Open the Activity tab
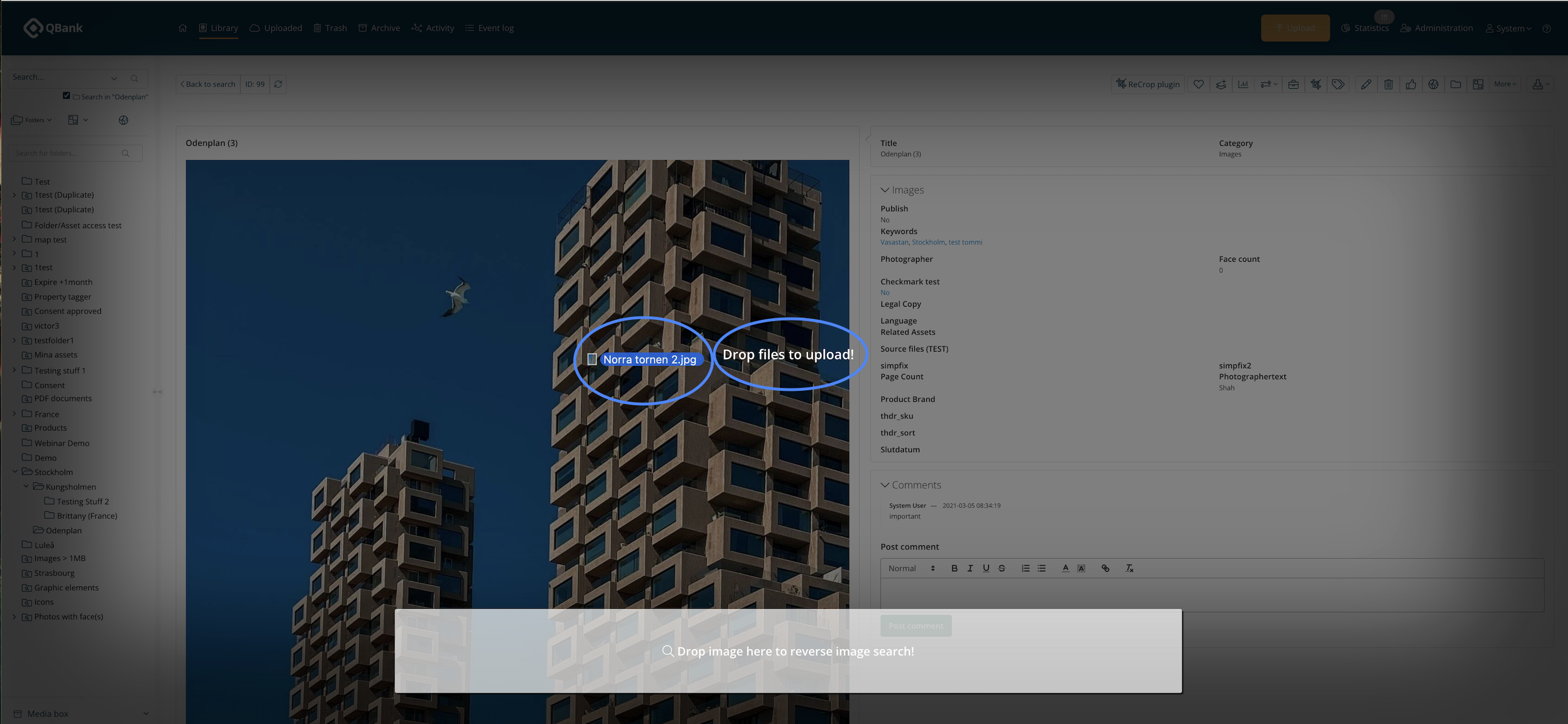The height and width of the screenshot is (724, 1568). (433, 28)
